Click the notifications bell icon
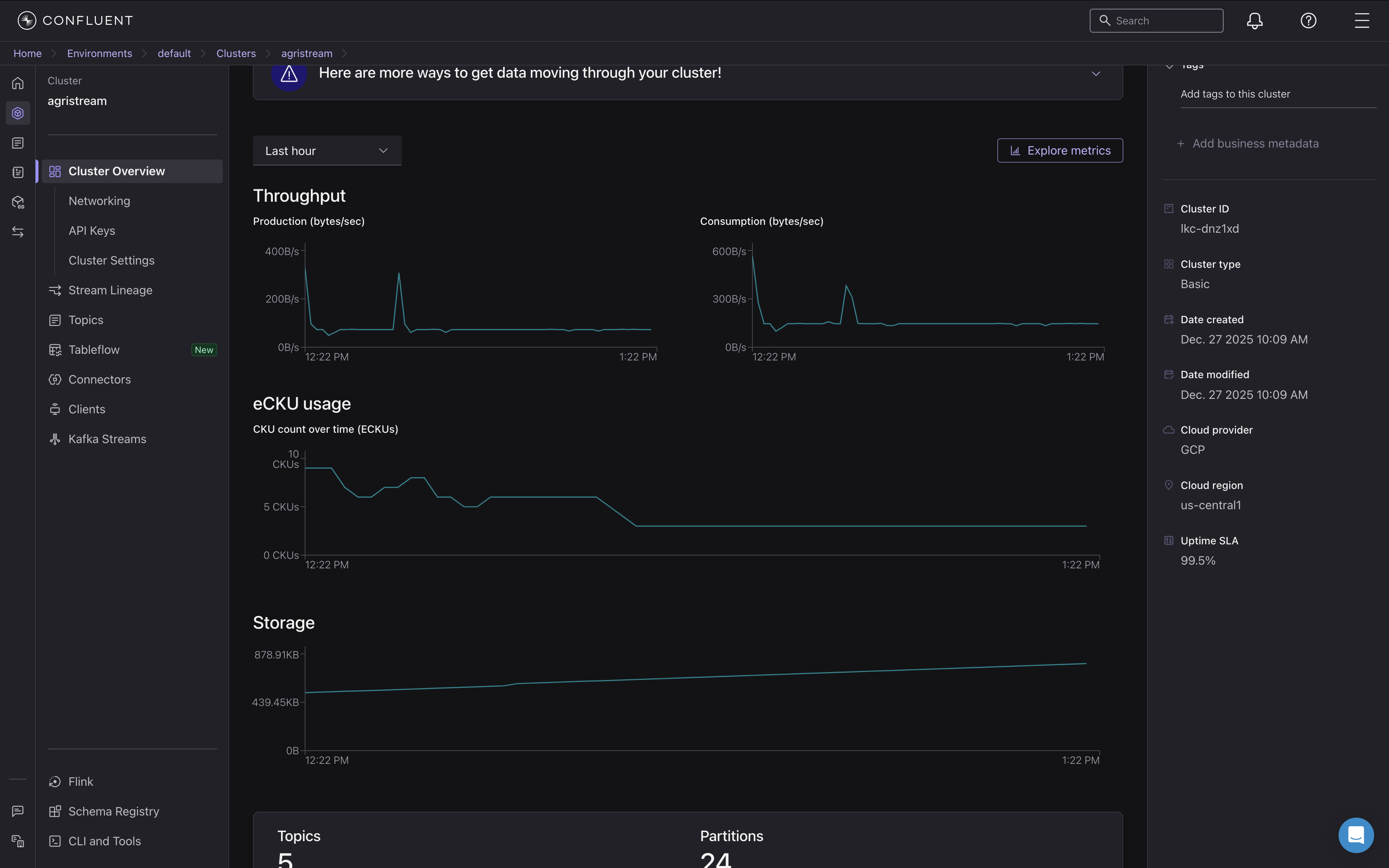Image resolution: width=1389 pixels, height=868 pixels. (1255, 21)
